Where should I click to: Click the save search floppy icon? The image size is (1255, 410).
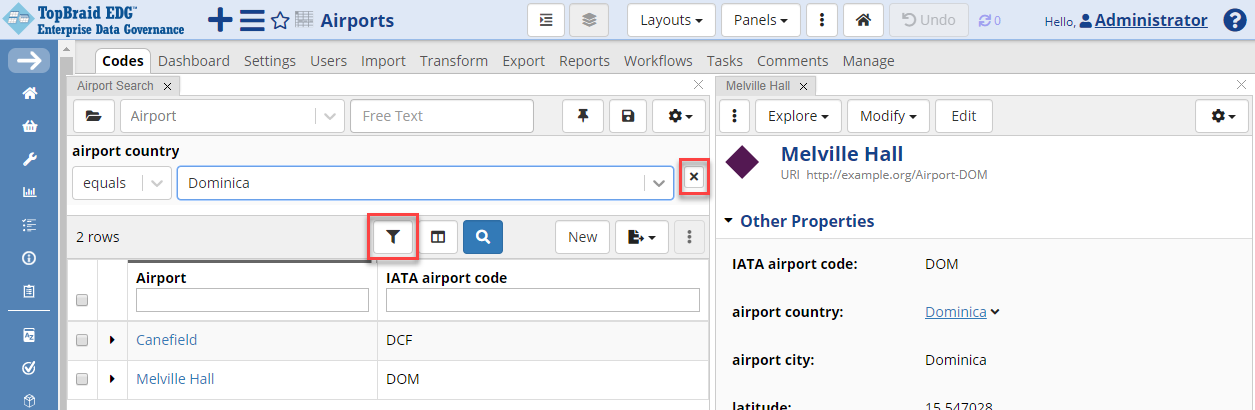pyautogui.click(x=627, y=116)
